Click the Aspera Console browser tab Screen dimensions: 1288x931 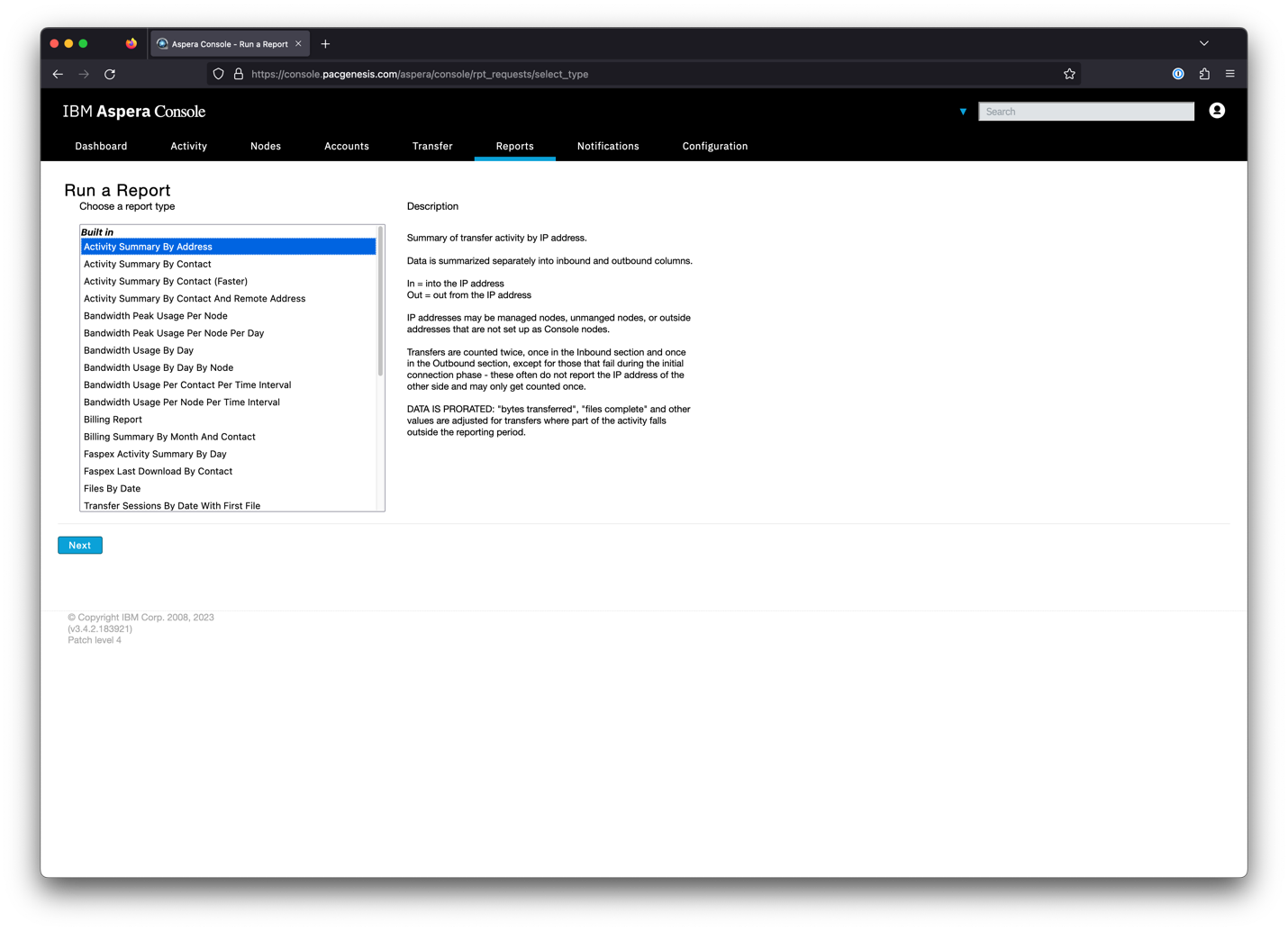point(230,43)
